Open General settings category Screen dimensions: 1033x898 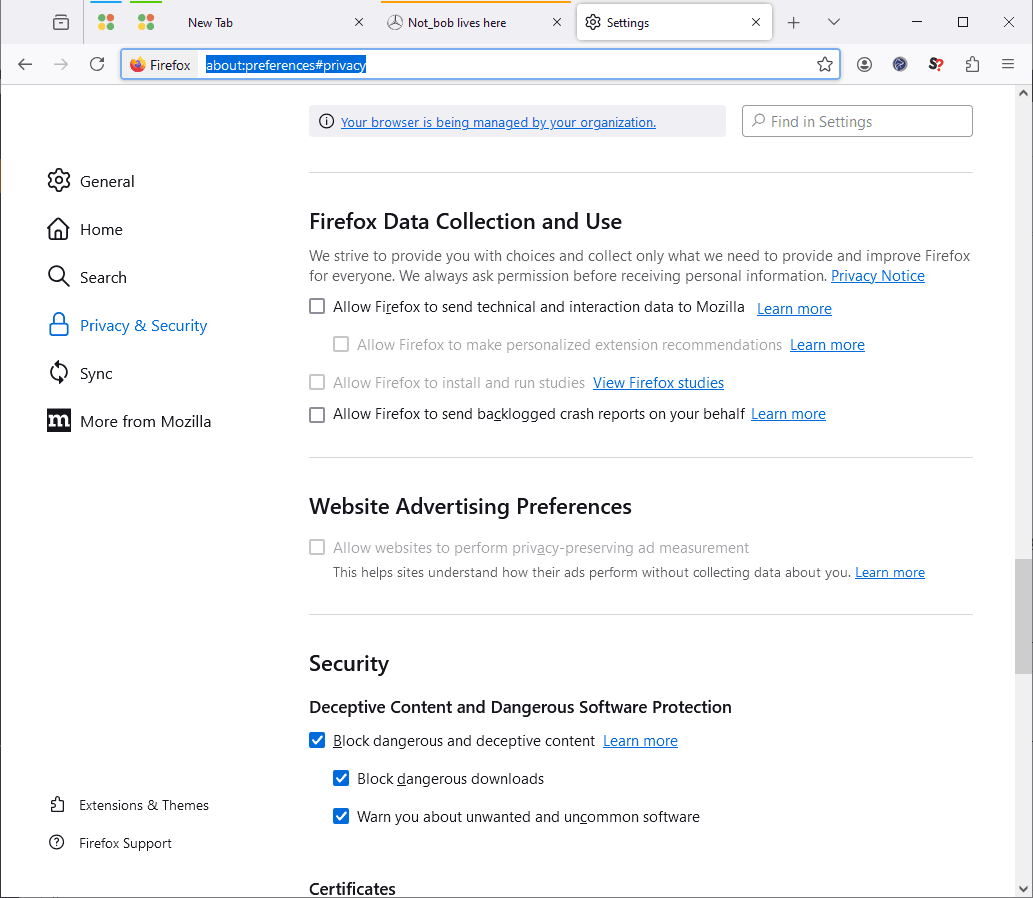coord(91,181)
